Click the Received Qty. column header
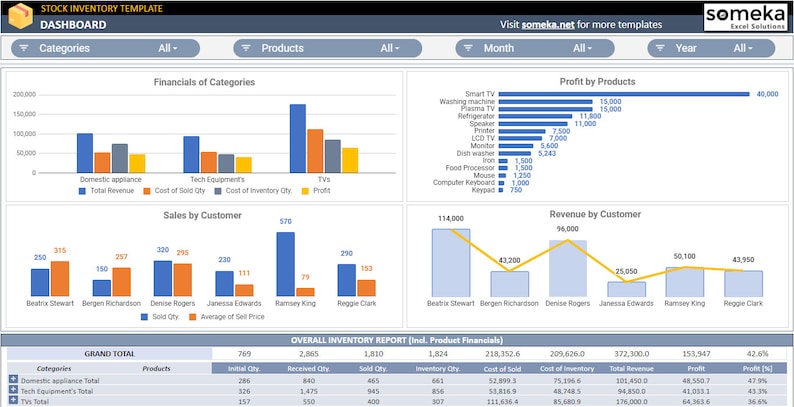Screen dimensions: 794x407 [309, 369]
